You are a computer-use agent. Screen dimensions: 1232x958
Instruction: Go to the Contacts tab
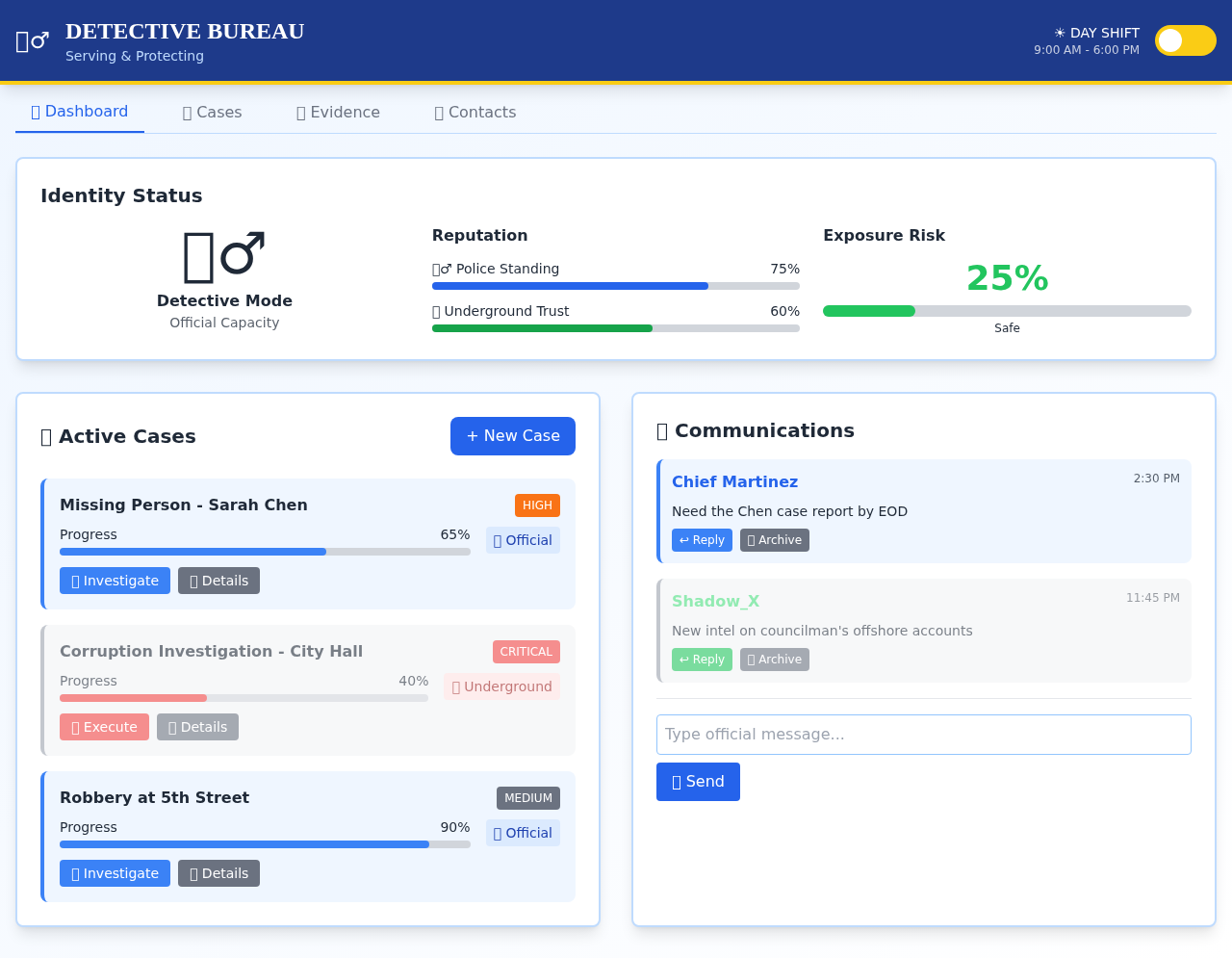(475, 113)
